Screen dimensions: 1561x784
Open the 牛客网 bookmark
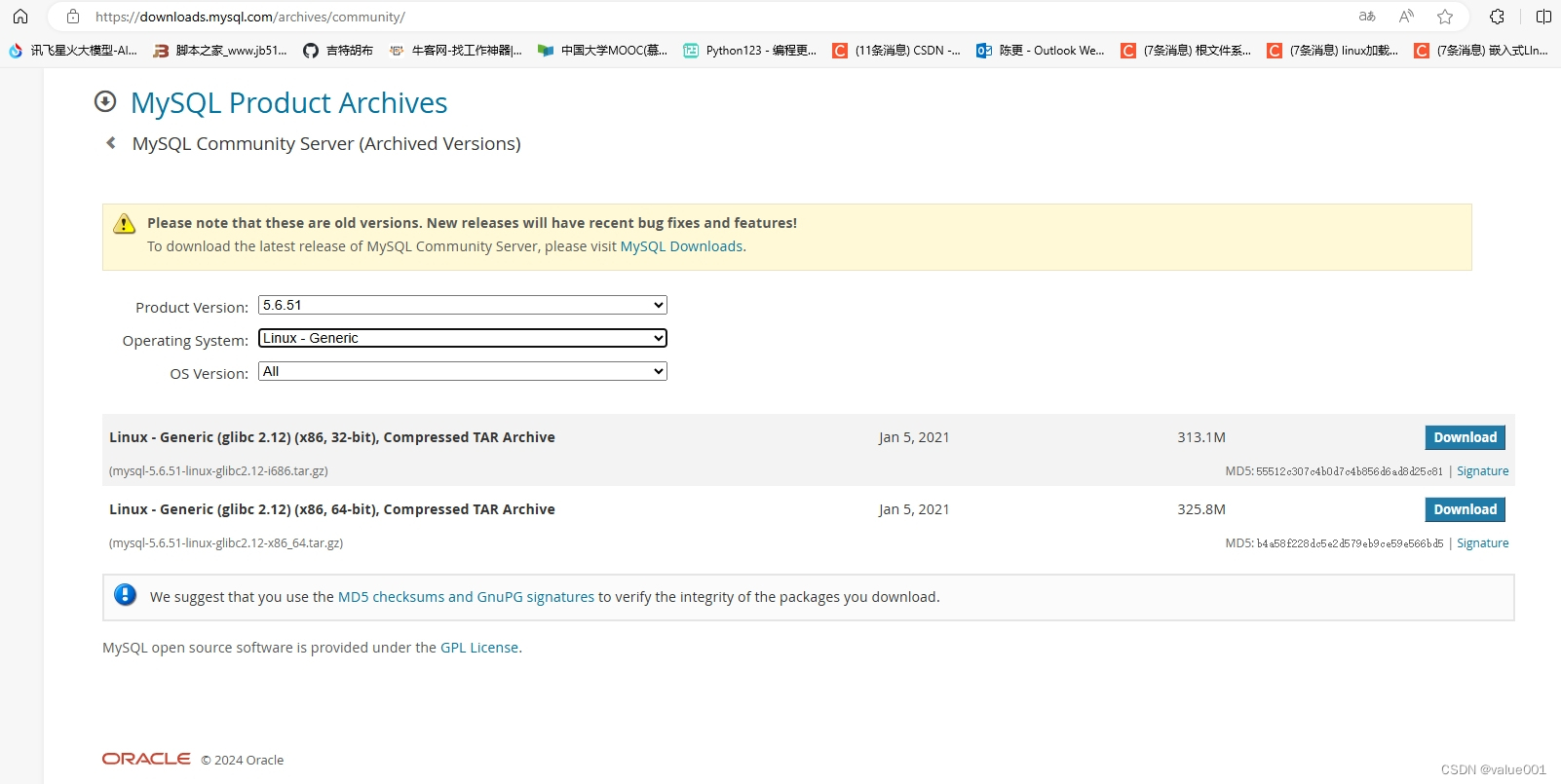455,51
